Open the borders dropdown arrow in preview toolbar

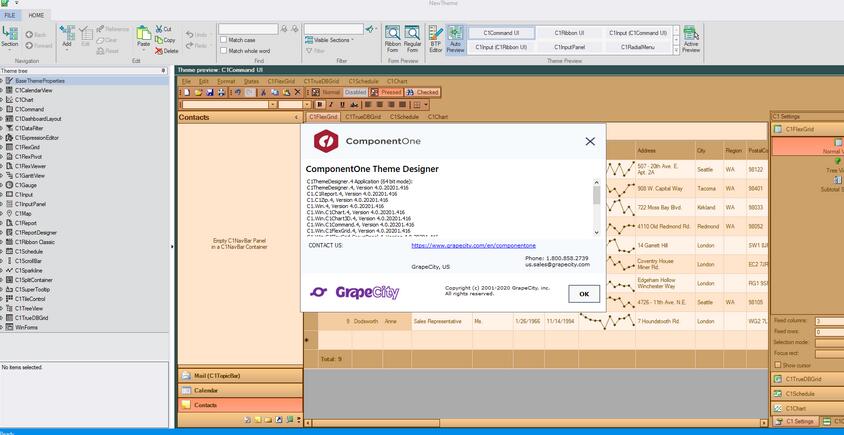[426, 104]
